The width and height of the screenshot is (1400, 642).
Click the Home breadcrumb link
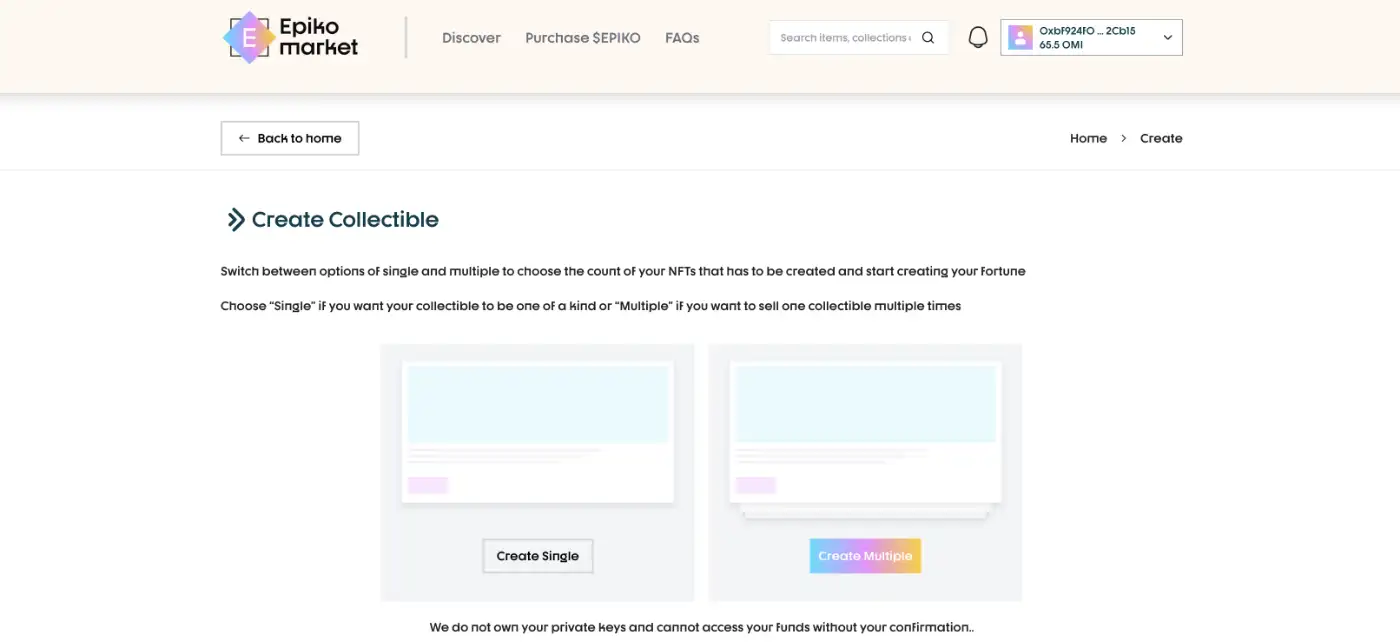[x=1088, y=139]
